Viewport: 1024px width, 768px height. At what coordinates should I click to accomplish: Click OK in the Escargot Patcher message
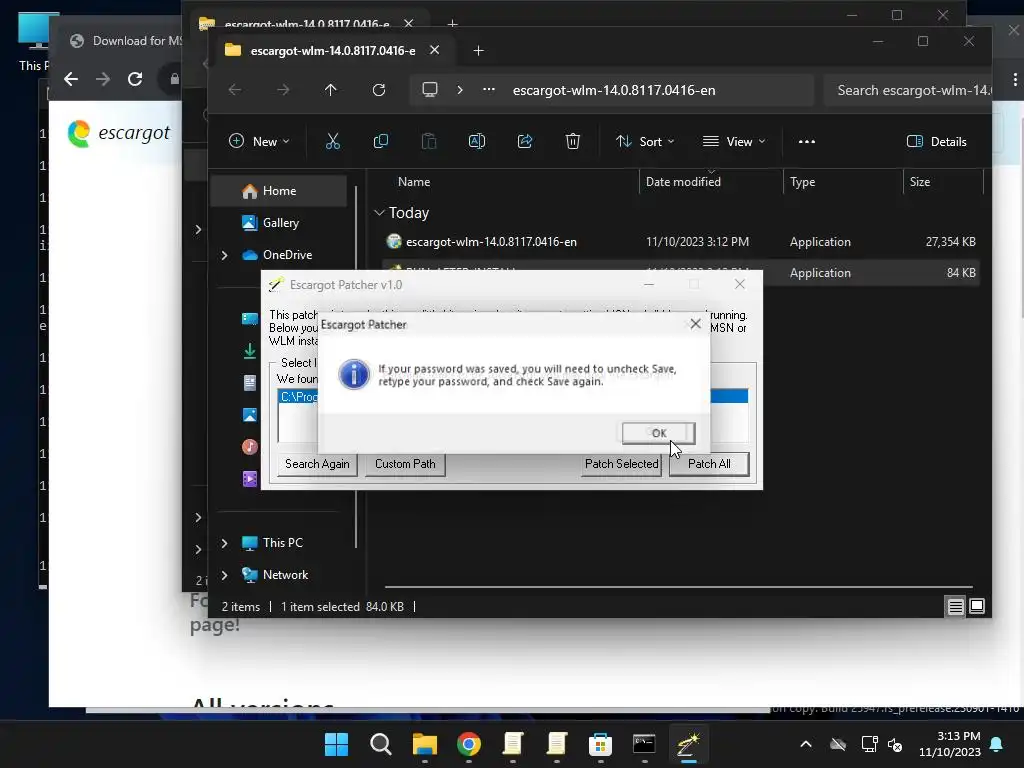click(x=658, y=433)
